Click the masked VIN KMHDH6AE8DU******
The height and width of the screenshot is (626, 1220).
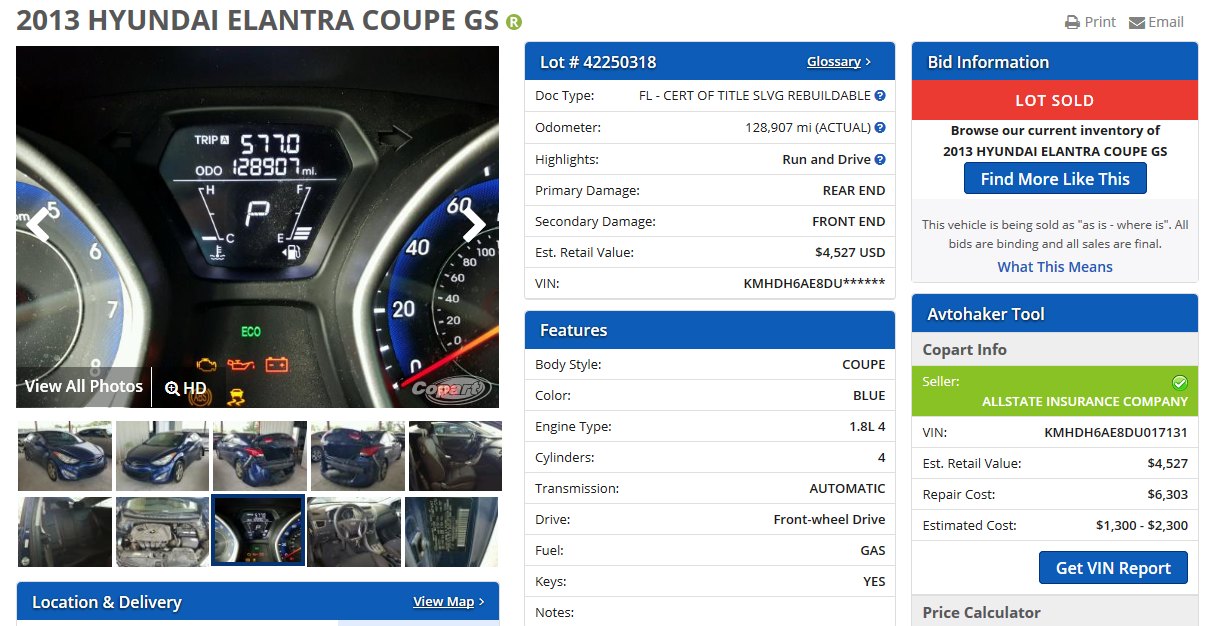point(814,283)
